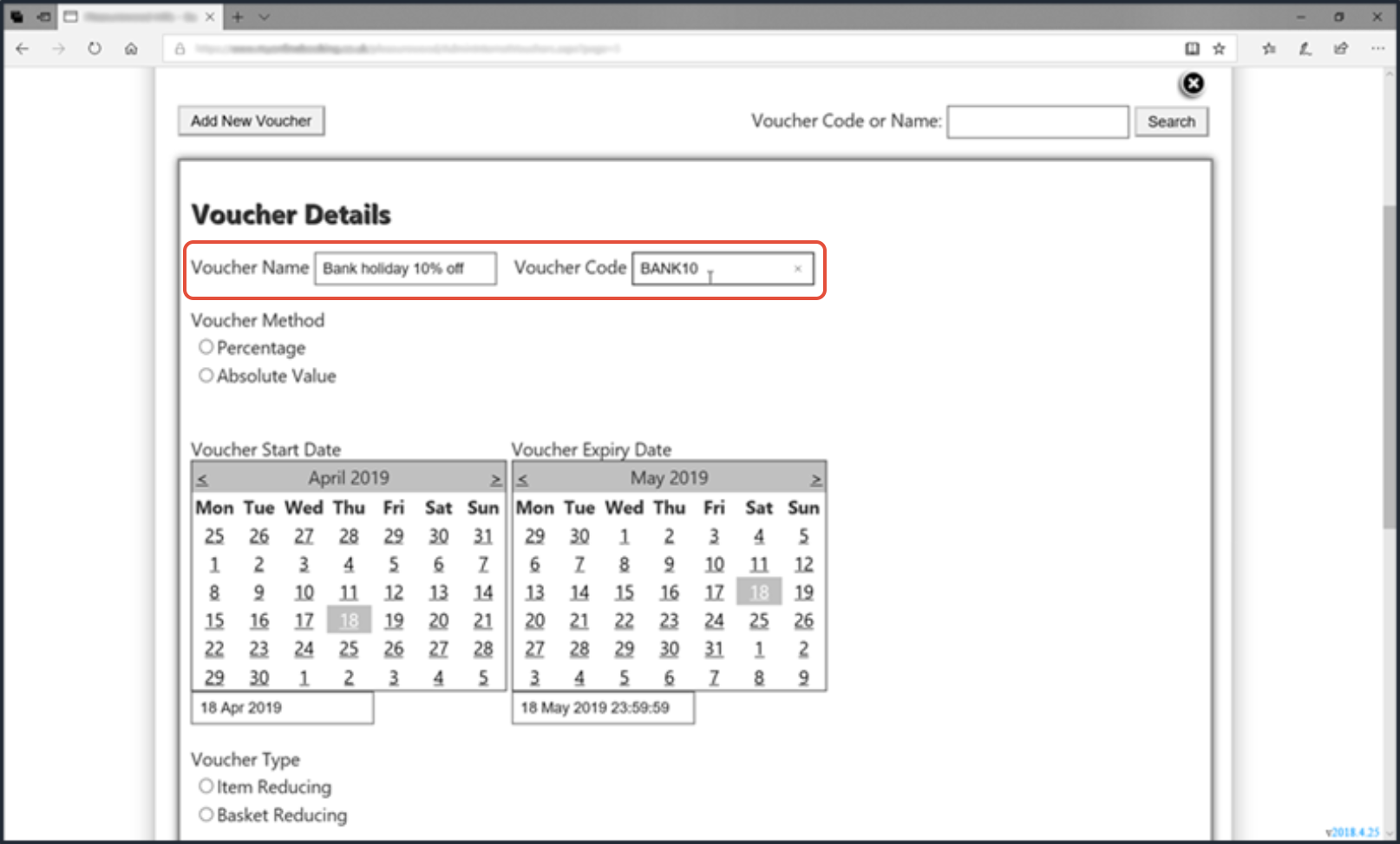Screen dimensions: 1400x844
Task: Focus the Voucher Code or Name search box
Action: point(1037,122)
